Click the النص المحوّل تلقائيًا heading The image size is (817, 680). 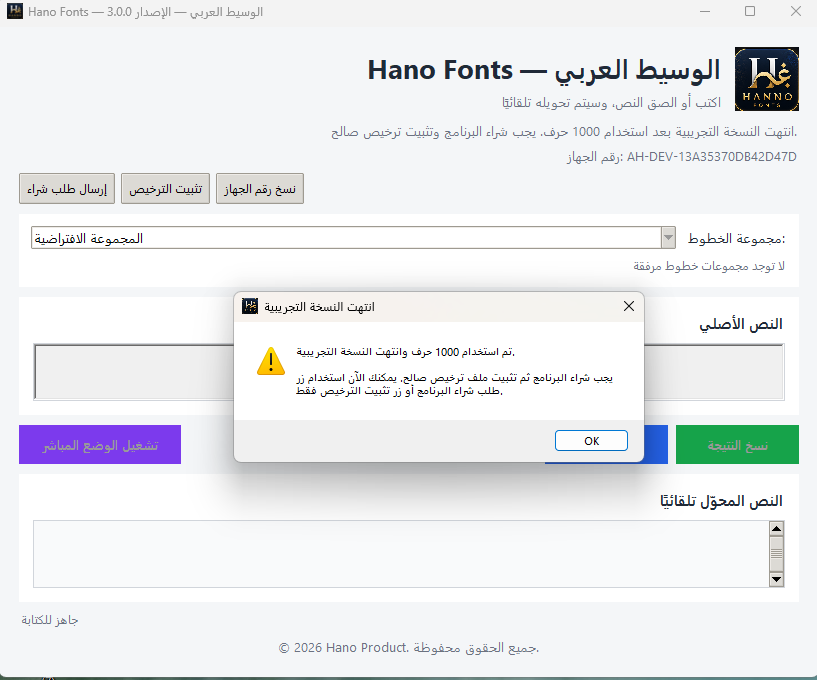[721, 501]
